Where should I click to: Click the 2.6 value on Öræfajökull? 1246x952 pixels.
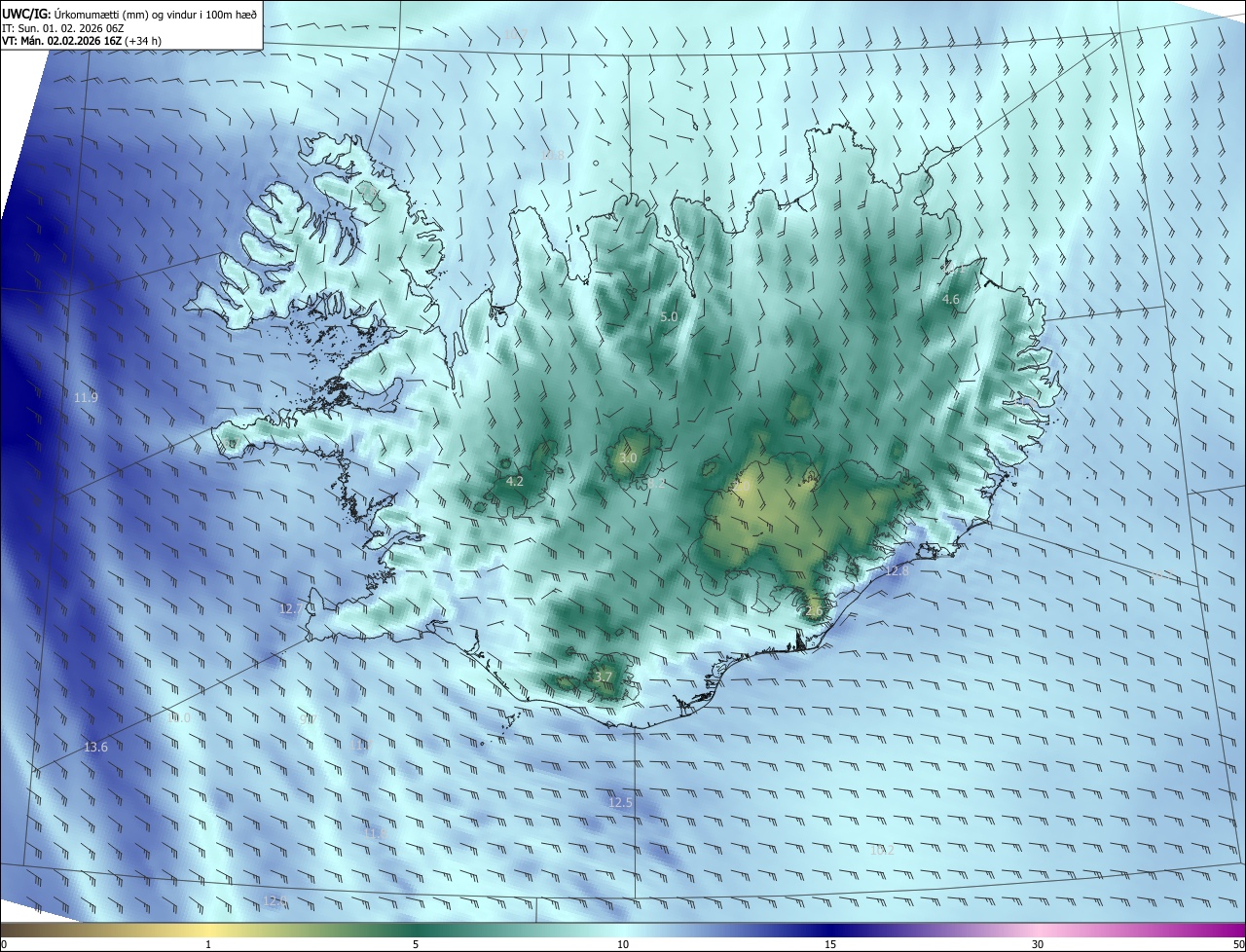815,610
